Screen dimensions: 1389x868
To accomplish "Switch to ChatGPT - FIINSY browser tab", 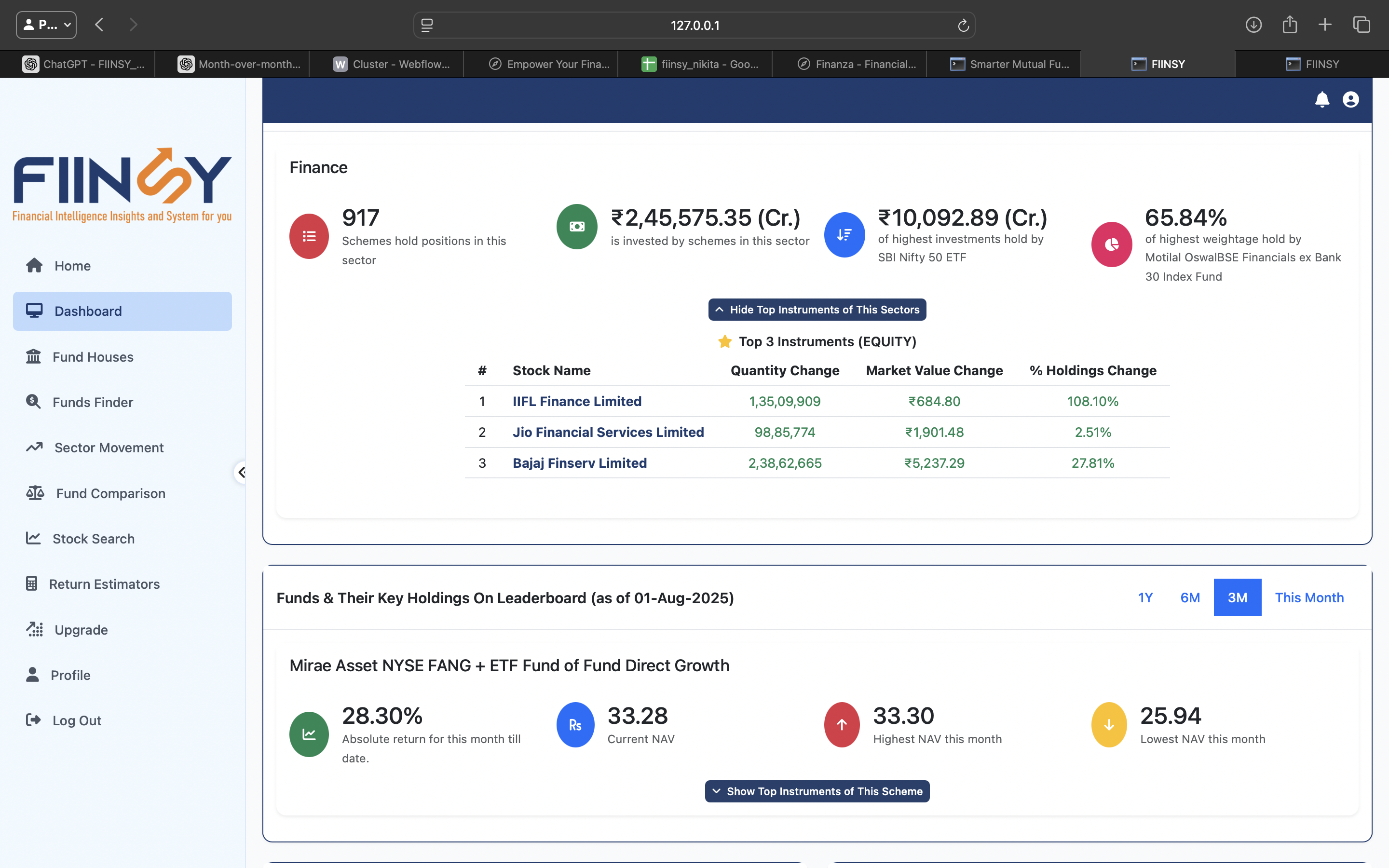I will point(78,64).
